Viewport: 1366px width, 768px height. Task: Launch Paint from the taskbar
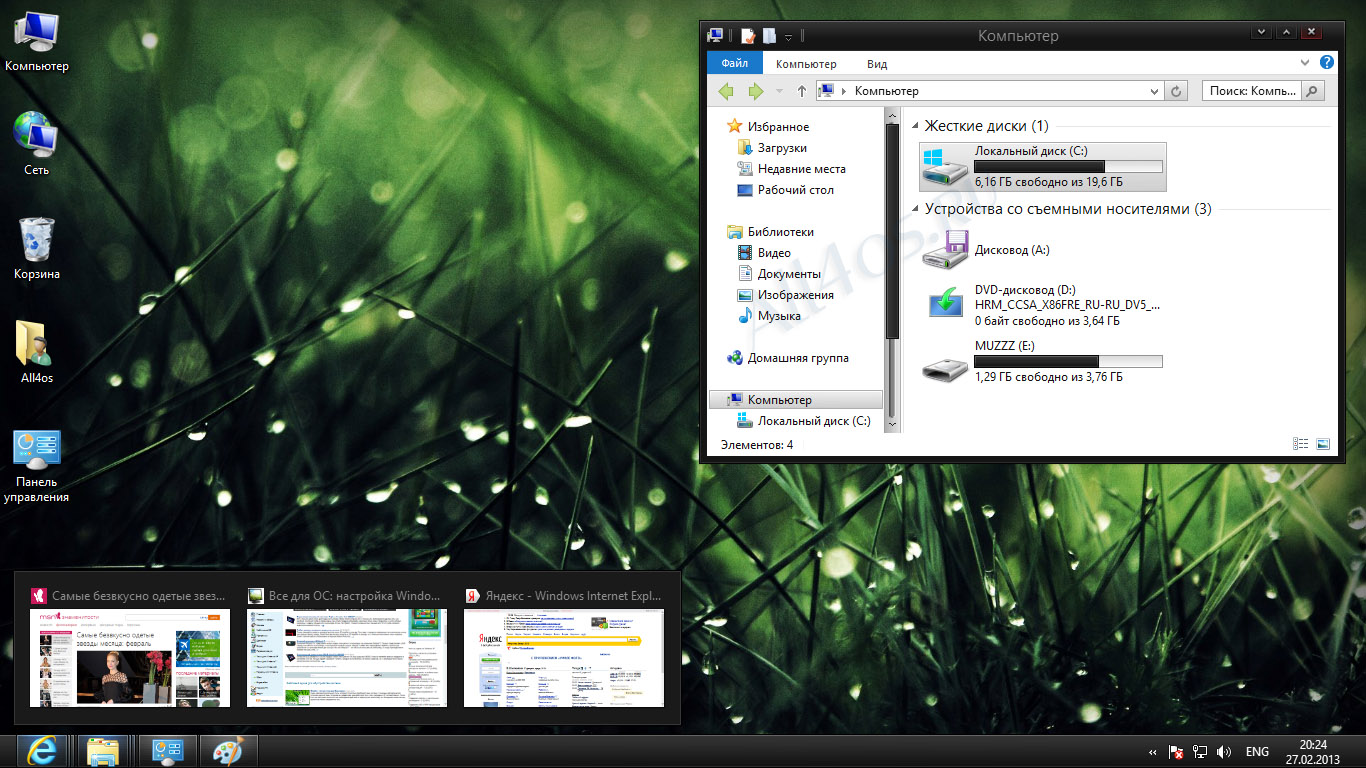228,751
